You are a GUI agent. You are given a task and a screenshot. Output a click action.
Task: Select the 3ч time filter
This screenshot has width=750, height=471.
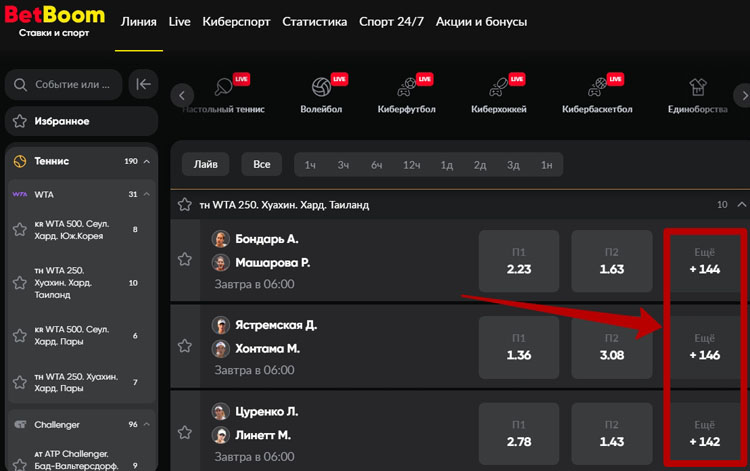click(x=343, y=165)
